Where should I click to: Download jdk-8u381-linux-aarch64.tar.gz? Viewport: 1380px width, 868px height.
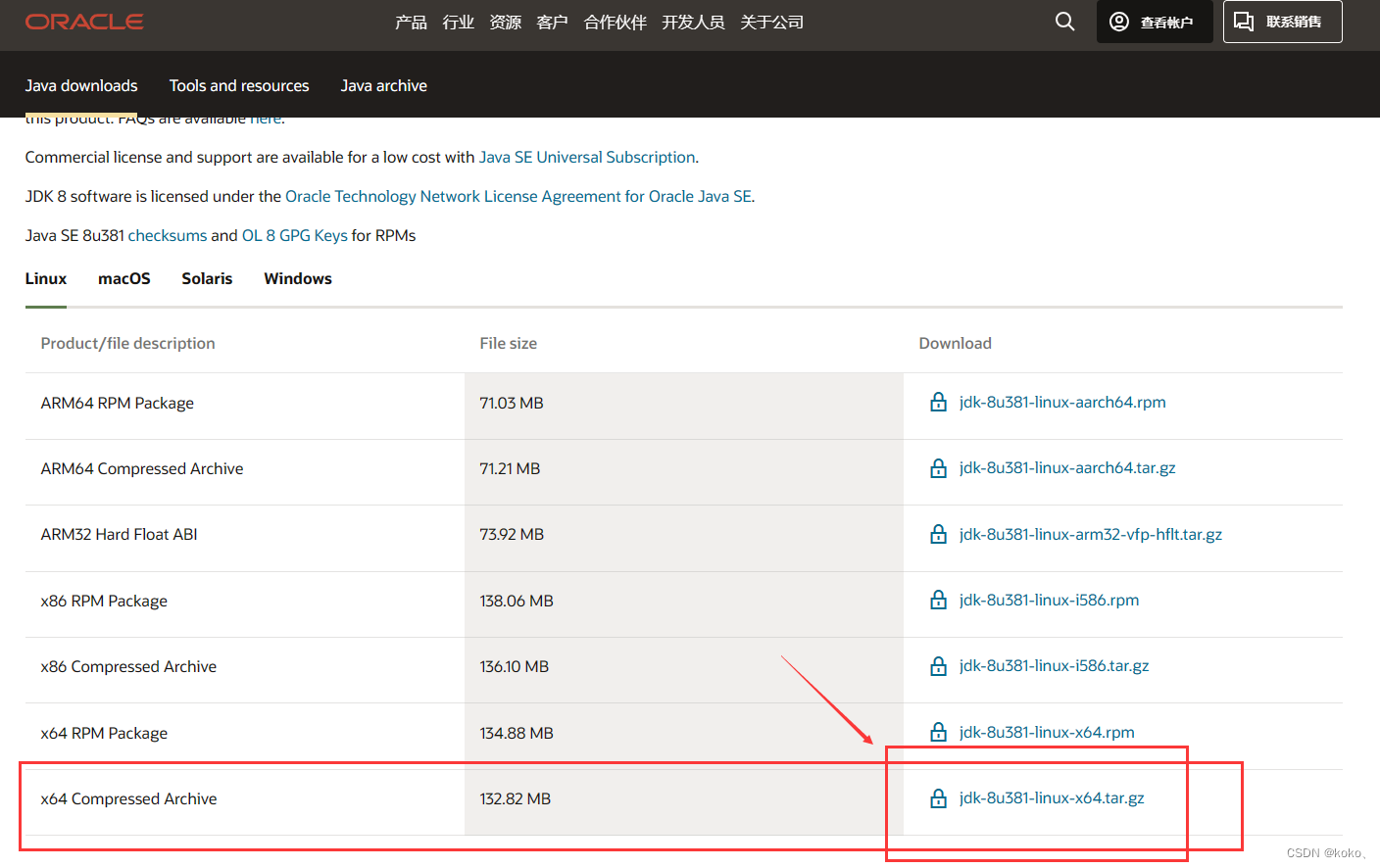point(1067,467)
